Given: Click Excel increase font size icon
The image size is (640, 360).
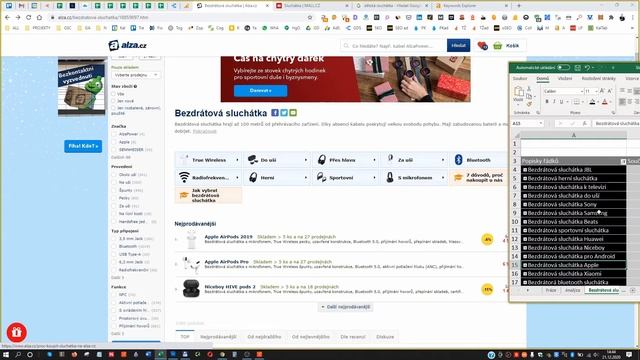Looking at the screenshot, I should tap(602, 91).
